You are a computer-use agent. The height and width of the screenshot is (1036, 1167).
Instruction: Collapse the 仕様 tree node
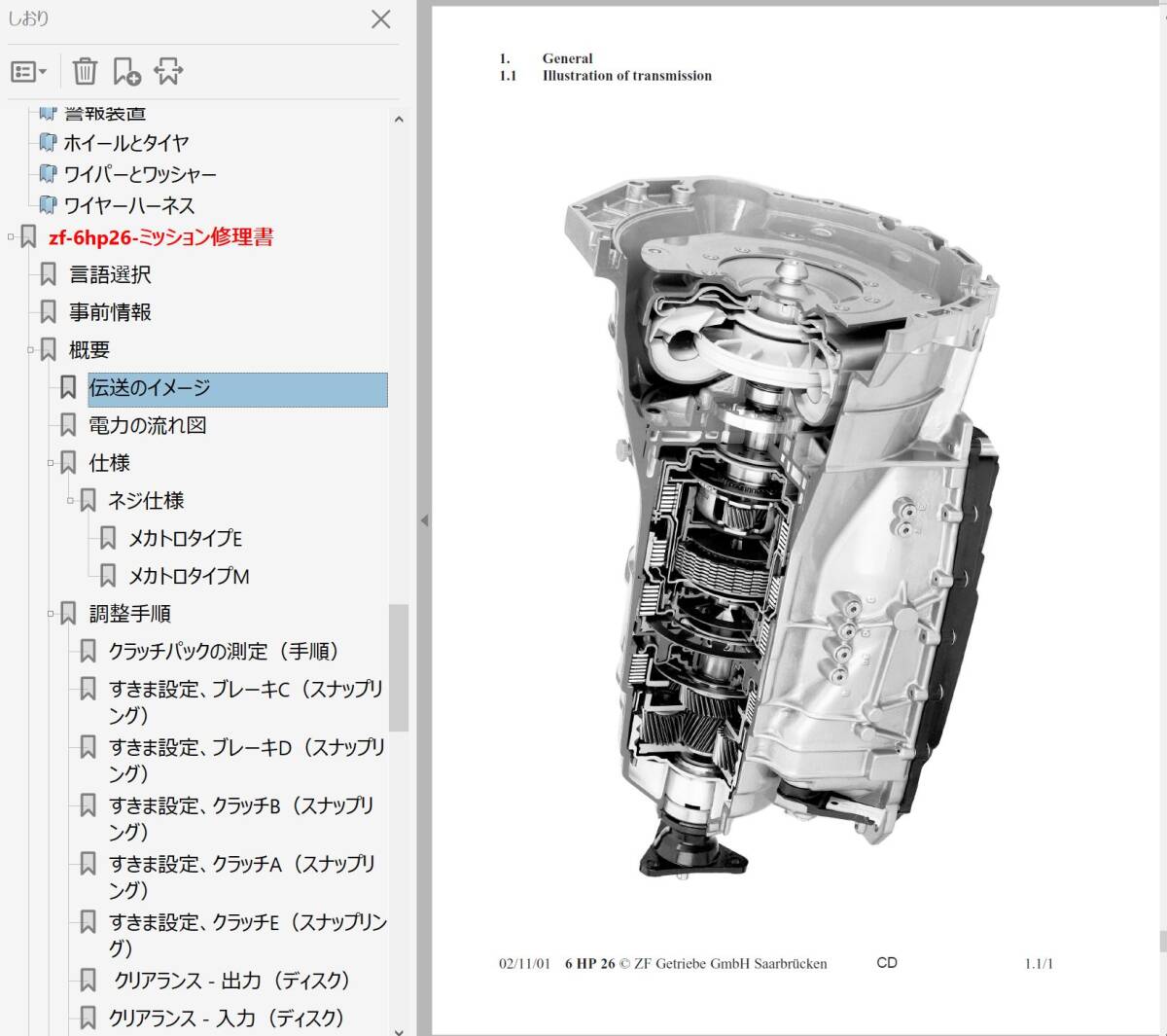click(51, 463)
